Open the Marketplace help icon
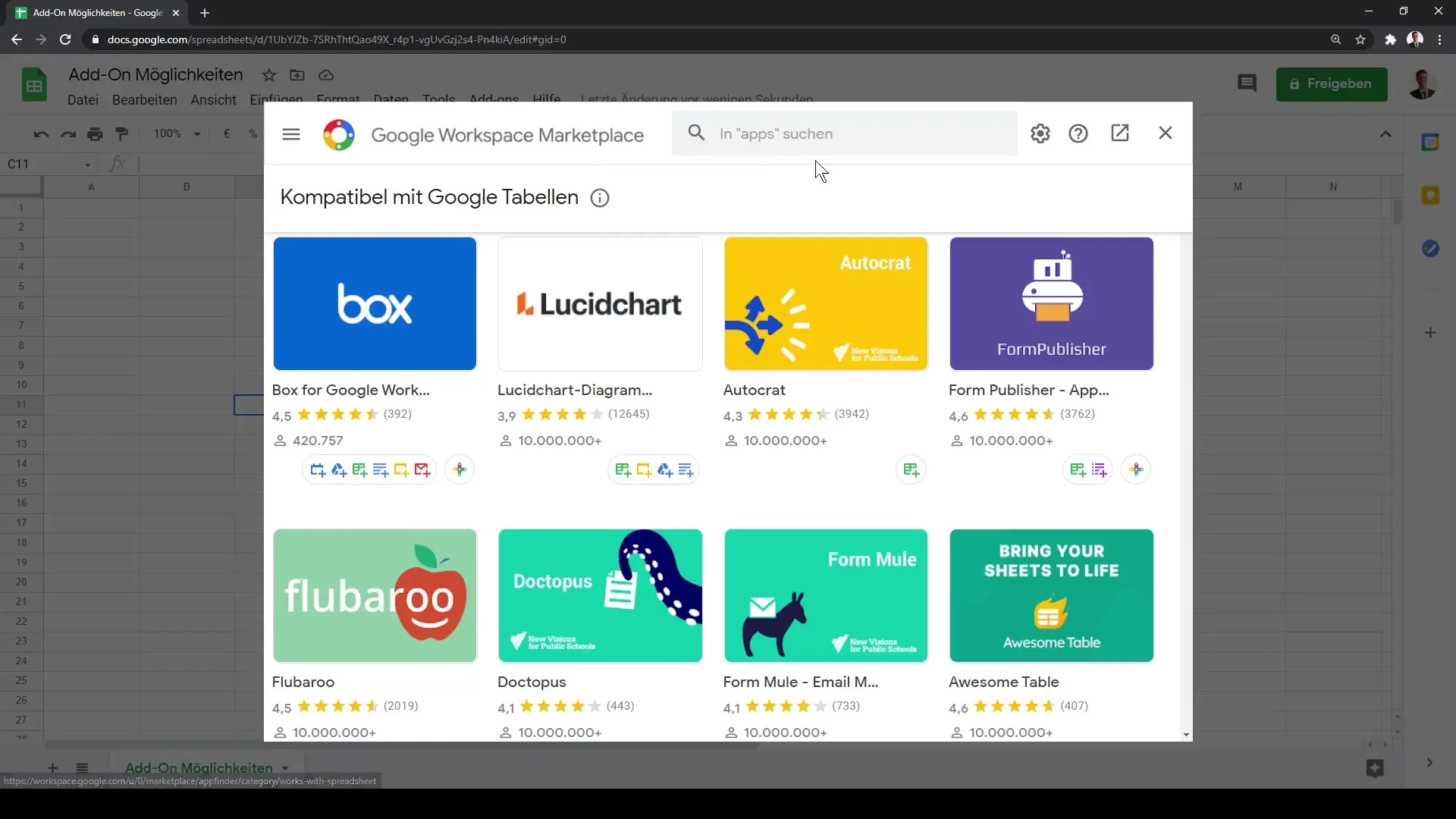Screen dimensions: 1456x819 pyautogui.click(x=1078, y=133)
